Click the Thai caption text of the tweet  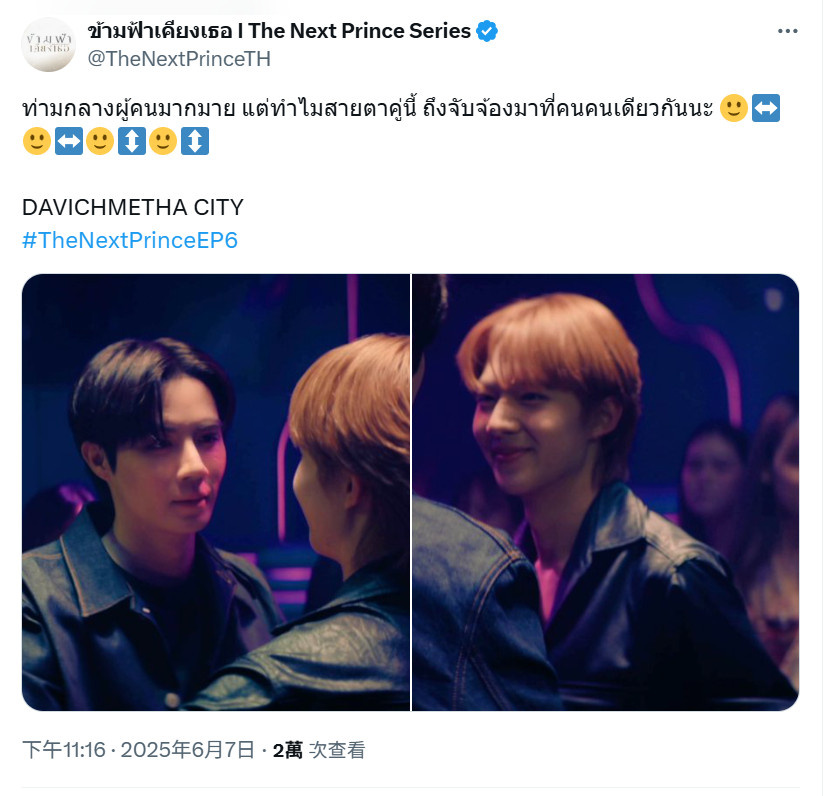368,108
